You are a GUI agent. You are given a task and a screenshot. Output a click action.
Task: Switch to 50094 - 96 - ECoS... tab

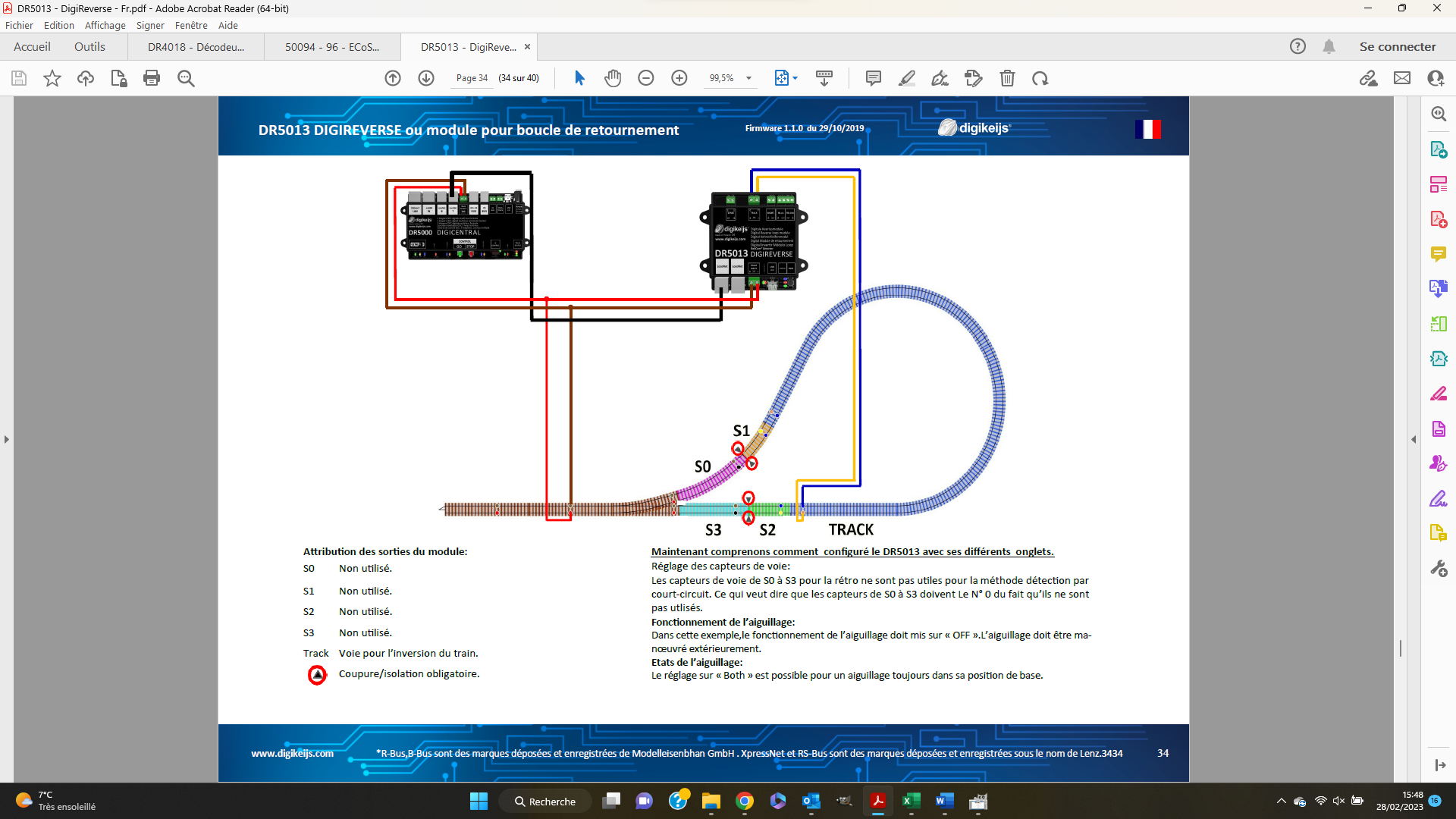point(332,47)
